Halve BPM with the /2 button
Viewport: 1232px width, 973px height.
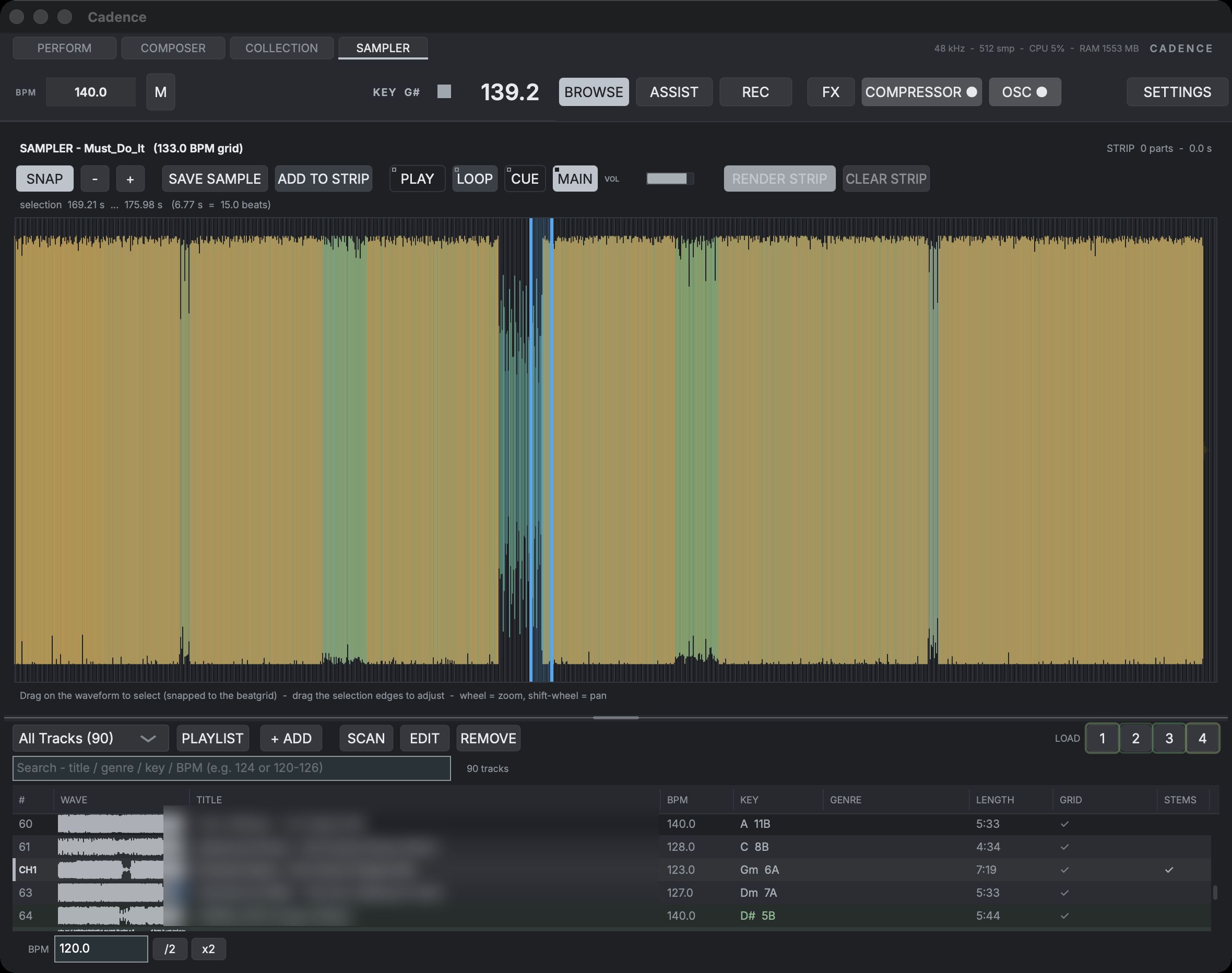click(170, 949)
